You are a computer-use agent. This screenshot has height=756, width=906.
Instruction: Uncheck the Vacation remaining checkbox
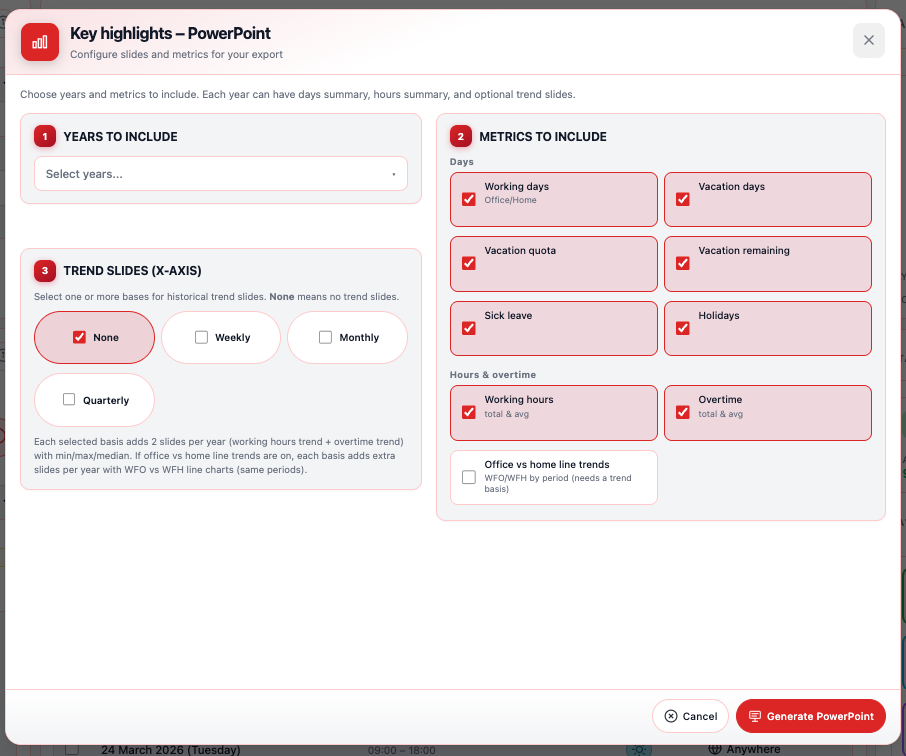tap(683, 263)
